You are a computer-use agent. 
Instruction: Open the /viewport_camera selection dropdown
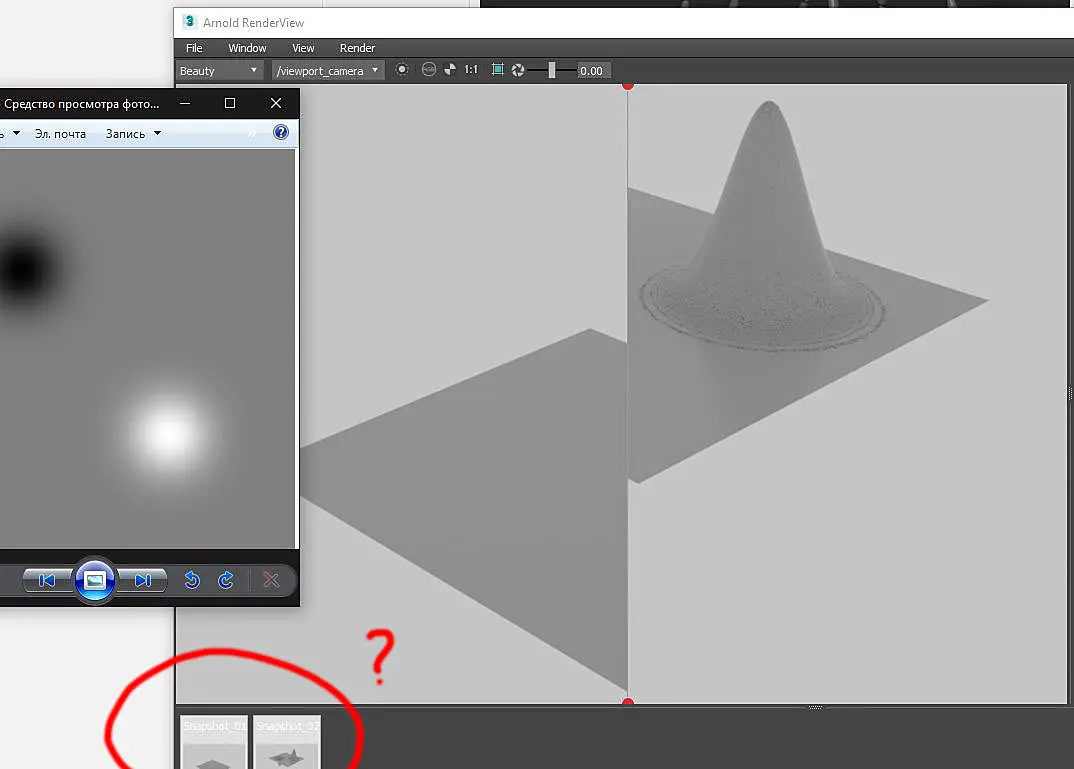tap(327, 71)
